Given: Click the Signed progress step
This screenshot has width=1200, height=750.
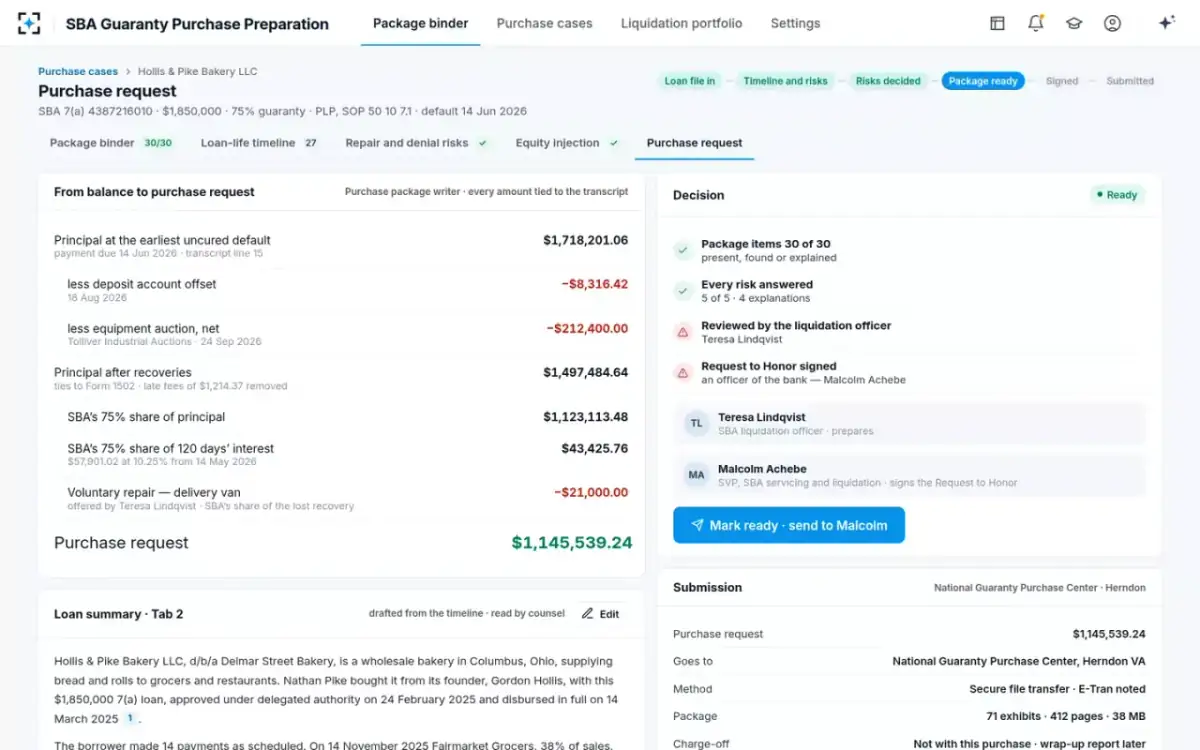Looking at the screenshot, I should pyautogui.click(x=1062, y=81).
